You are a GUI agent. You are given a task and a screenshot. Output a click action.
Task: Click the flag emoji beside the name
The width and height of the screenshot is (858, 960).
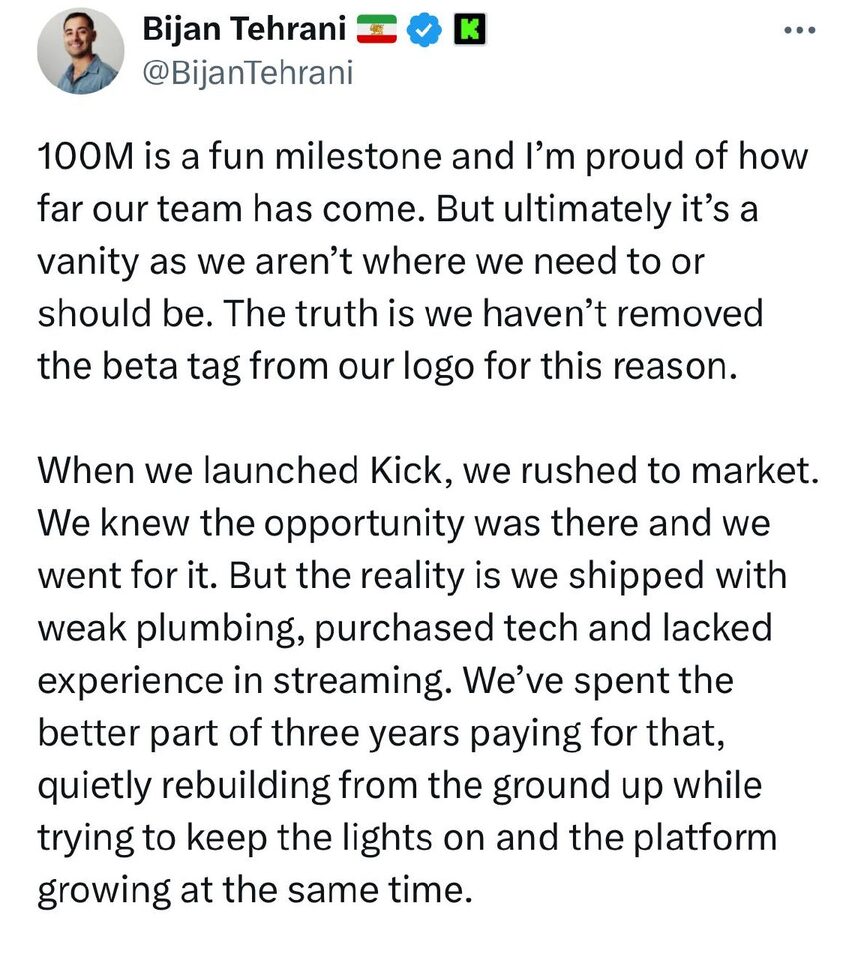click(x=378, y=31)
